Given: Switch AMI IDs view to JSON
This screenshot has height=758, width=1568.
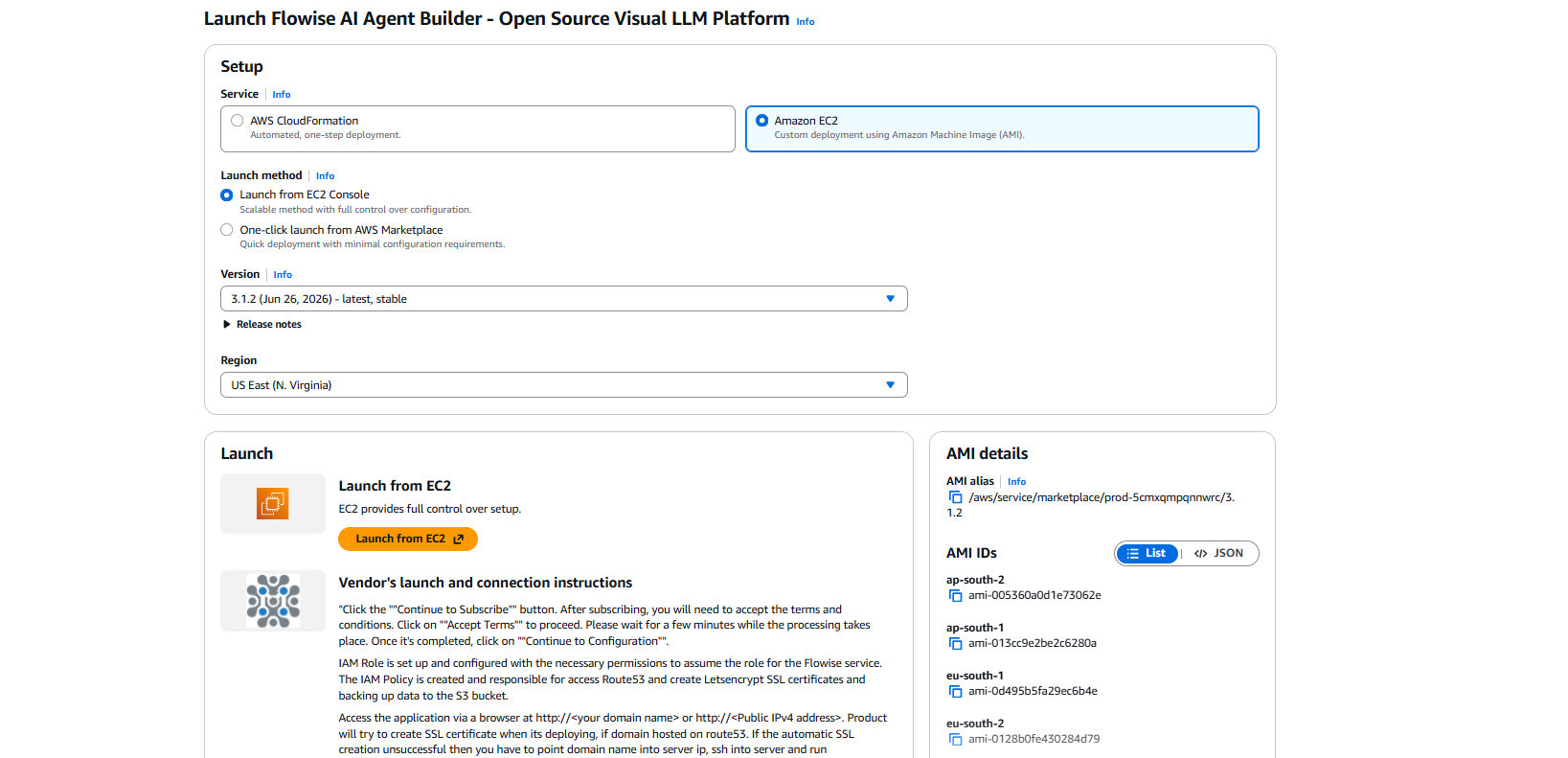Looking at the screenshot, I should pos(1218,554).
